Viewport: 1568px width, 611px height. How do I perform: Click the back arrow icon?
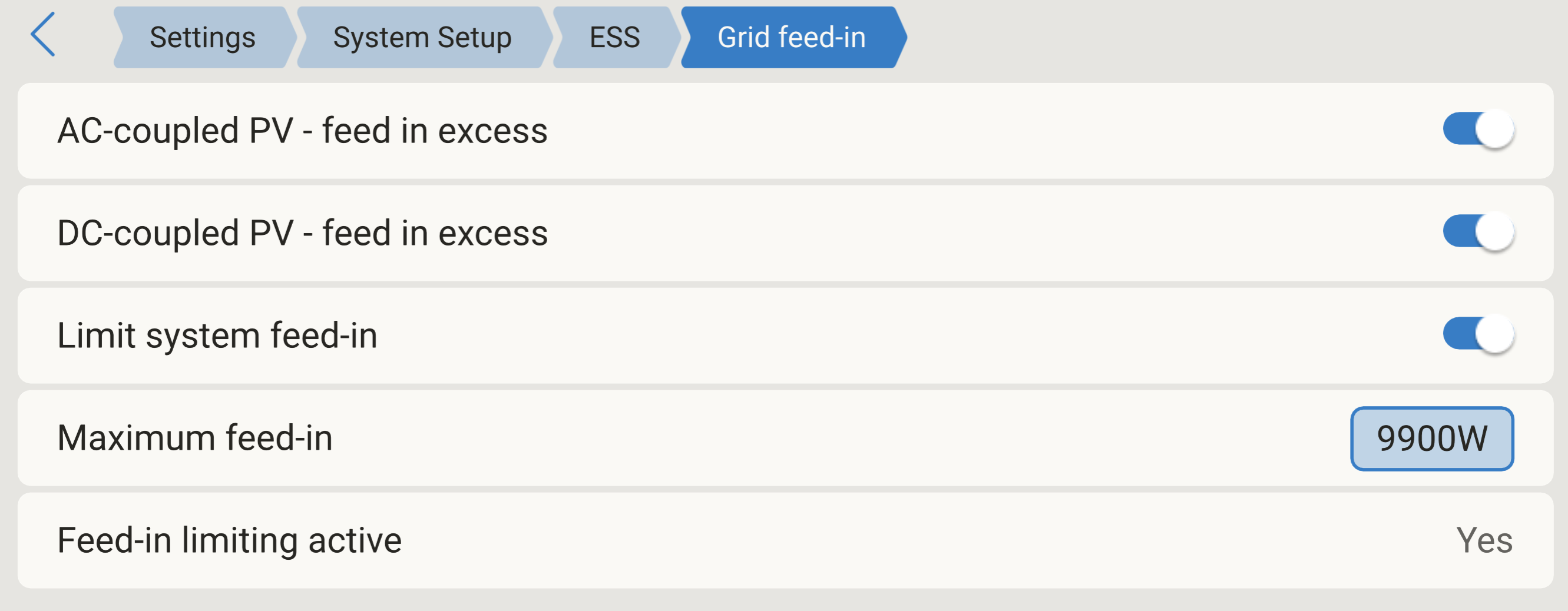tap(43, 35)
